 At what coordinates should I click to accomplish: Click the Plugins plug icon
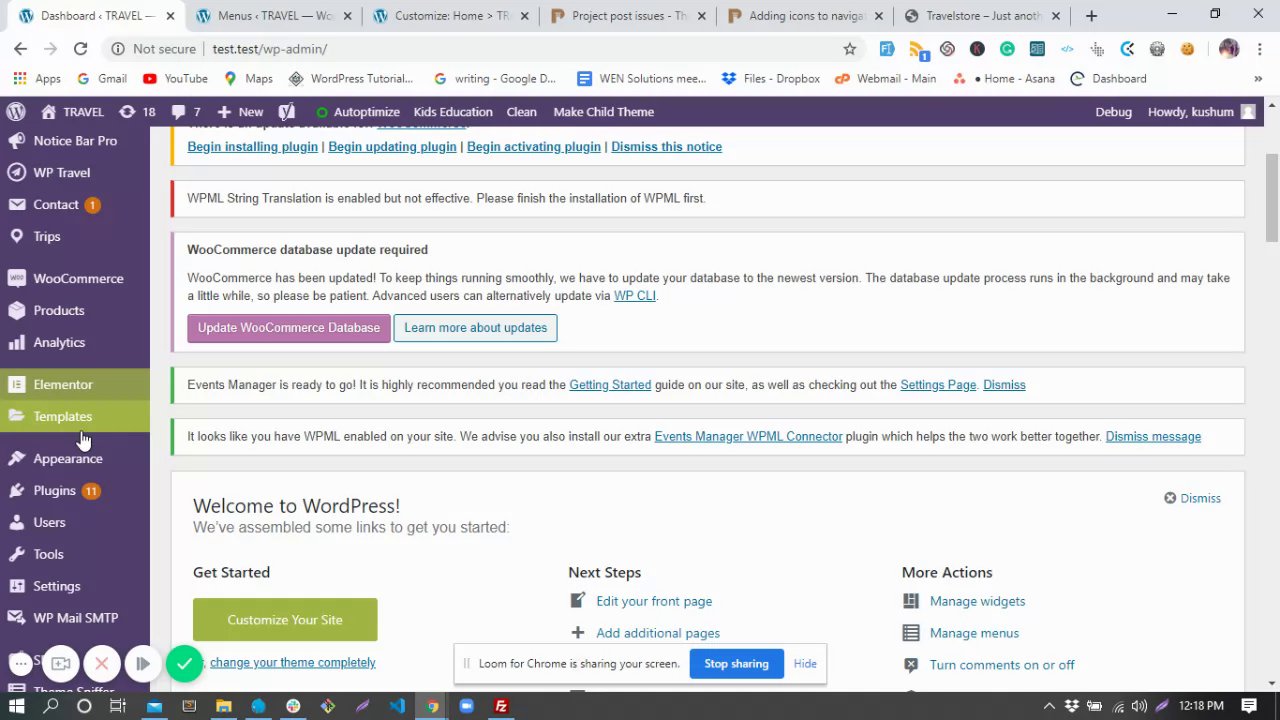point(16,490)
